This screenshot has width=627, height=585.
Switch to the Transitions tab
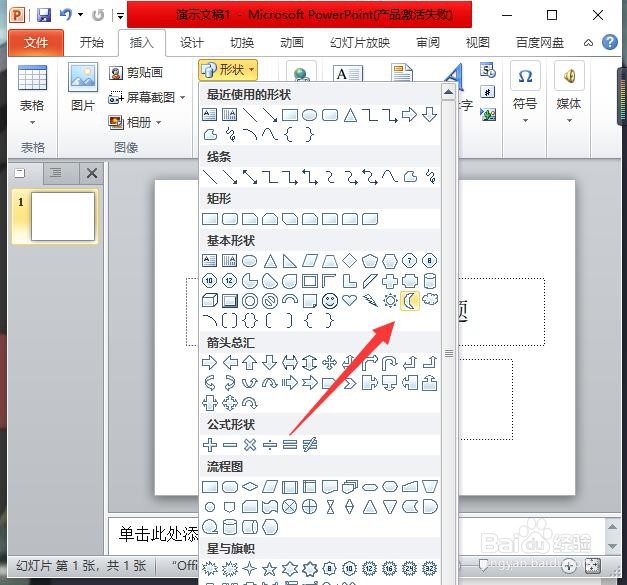click(242, 42)
